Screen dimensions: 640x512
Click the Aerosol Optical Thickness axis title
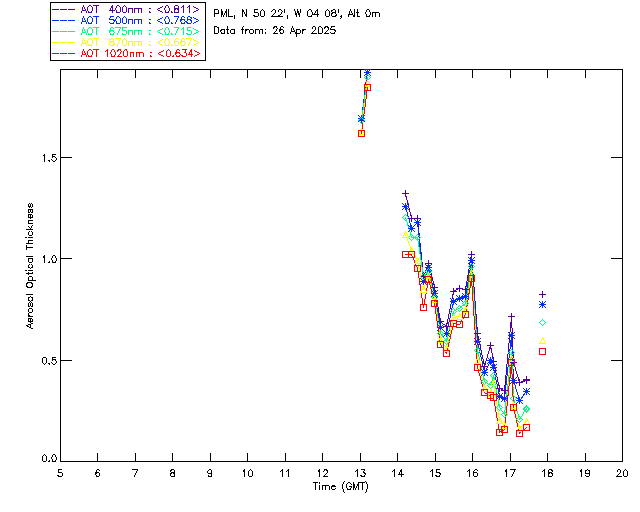pyautogui.click(x=31, y=267)
